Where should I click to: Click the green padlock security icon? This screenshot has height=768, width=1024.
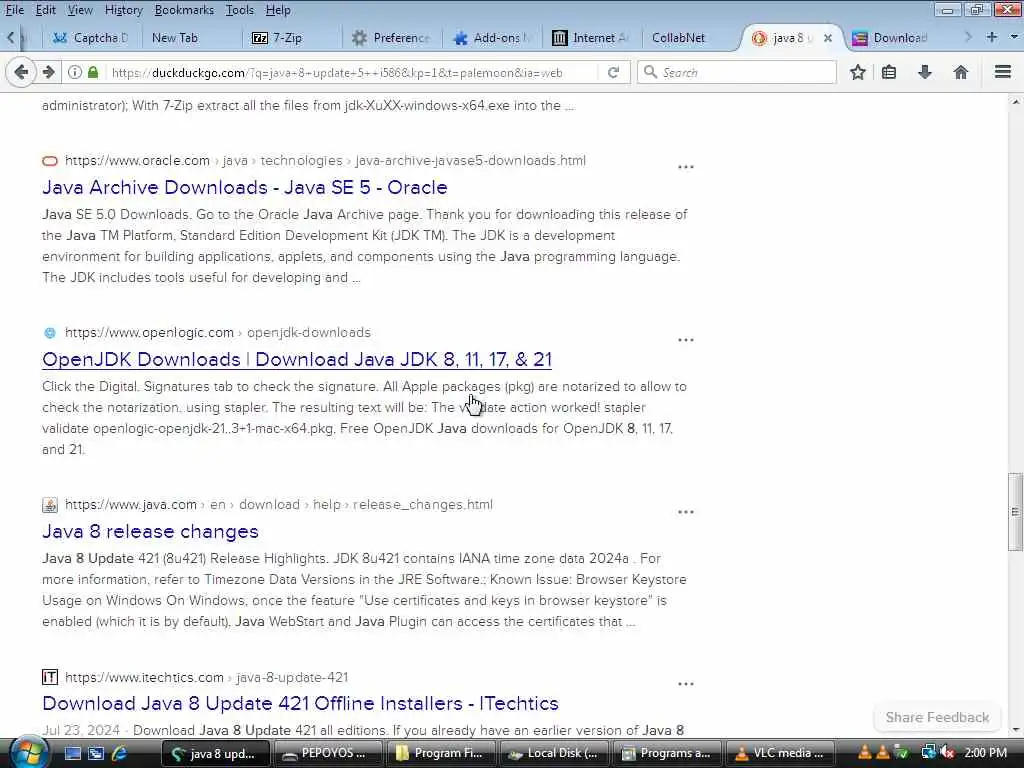point(93,72)
